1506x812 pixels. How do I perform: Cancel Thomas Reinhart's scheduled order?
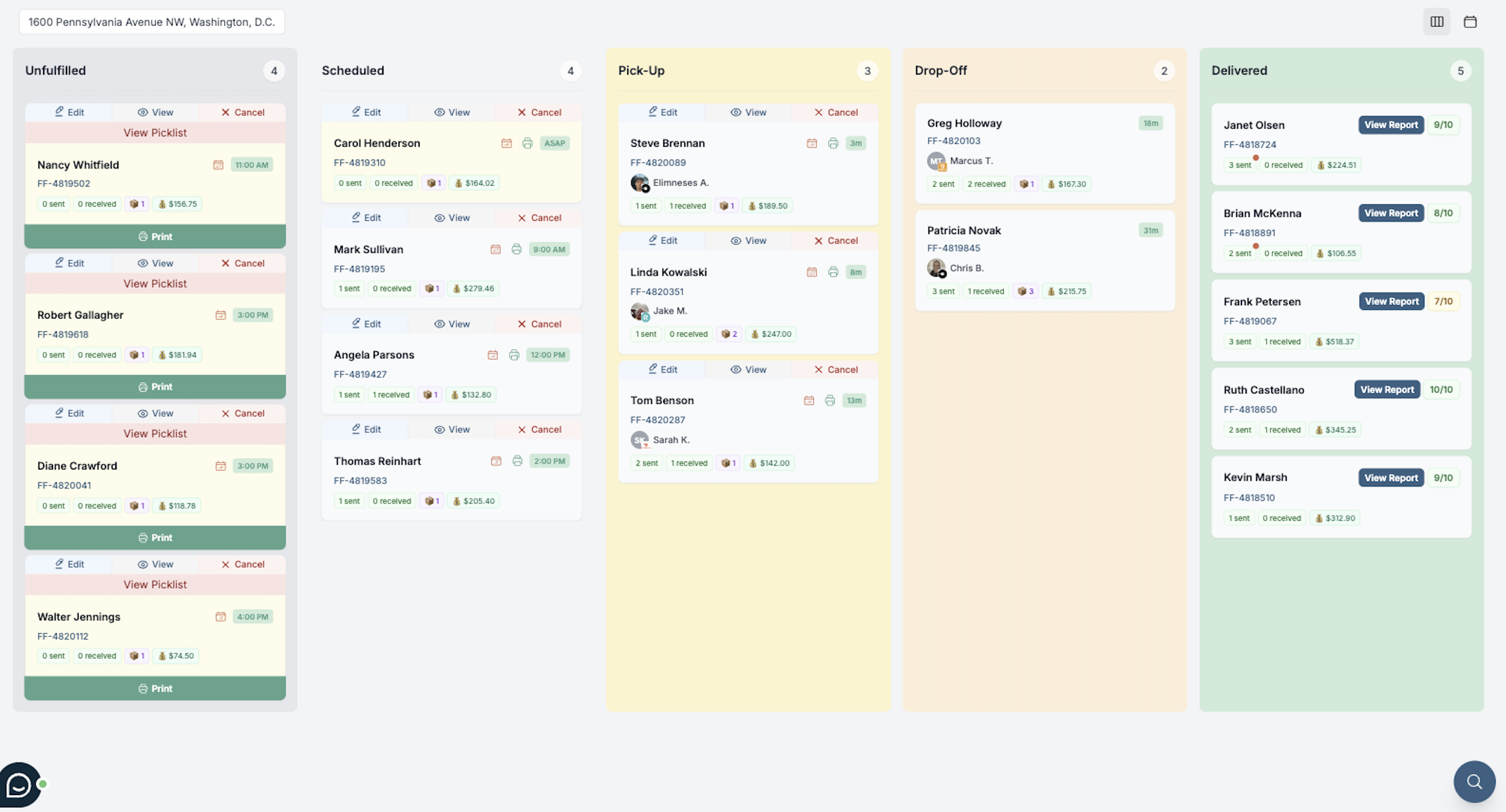[539, 429]
